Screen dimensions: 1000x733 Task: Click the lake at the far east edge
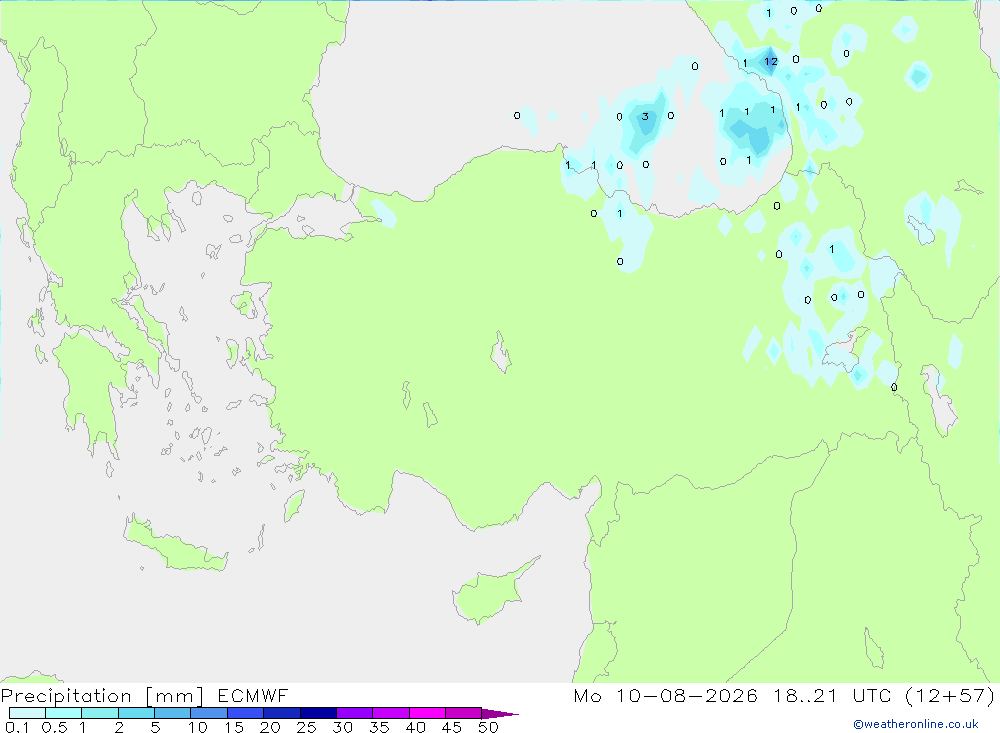tap(939, 399)
